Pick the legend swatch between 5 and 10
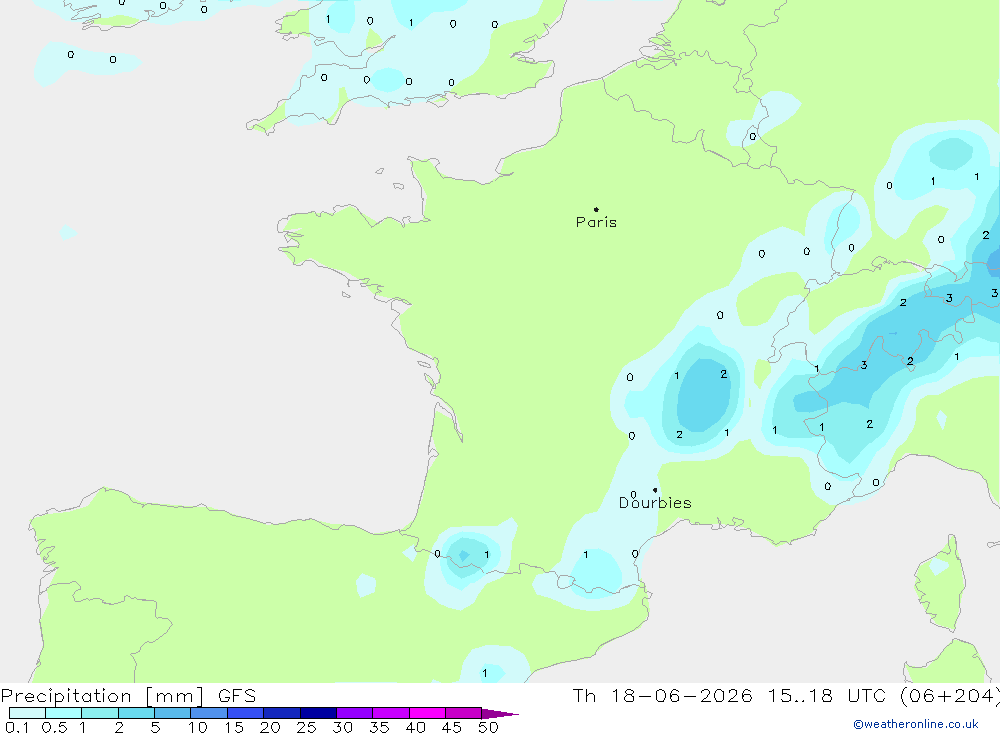This screenshot has width=1000, height=733. pyautogui.click(x=173, y=713)
